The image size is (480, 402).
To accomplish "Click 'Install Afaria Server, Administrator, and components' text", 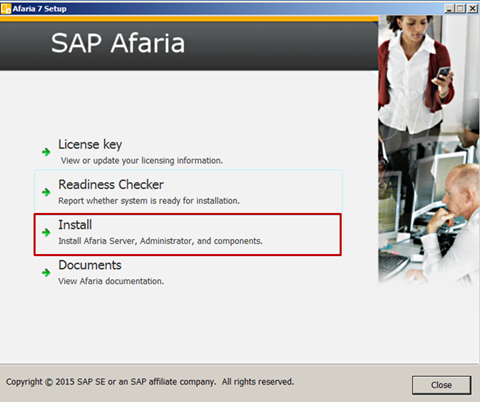I will [x=160, y=241].
